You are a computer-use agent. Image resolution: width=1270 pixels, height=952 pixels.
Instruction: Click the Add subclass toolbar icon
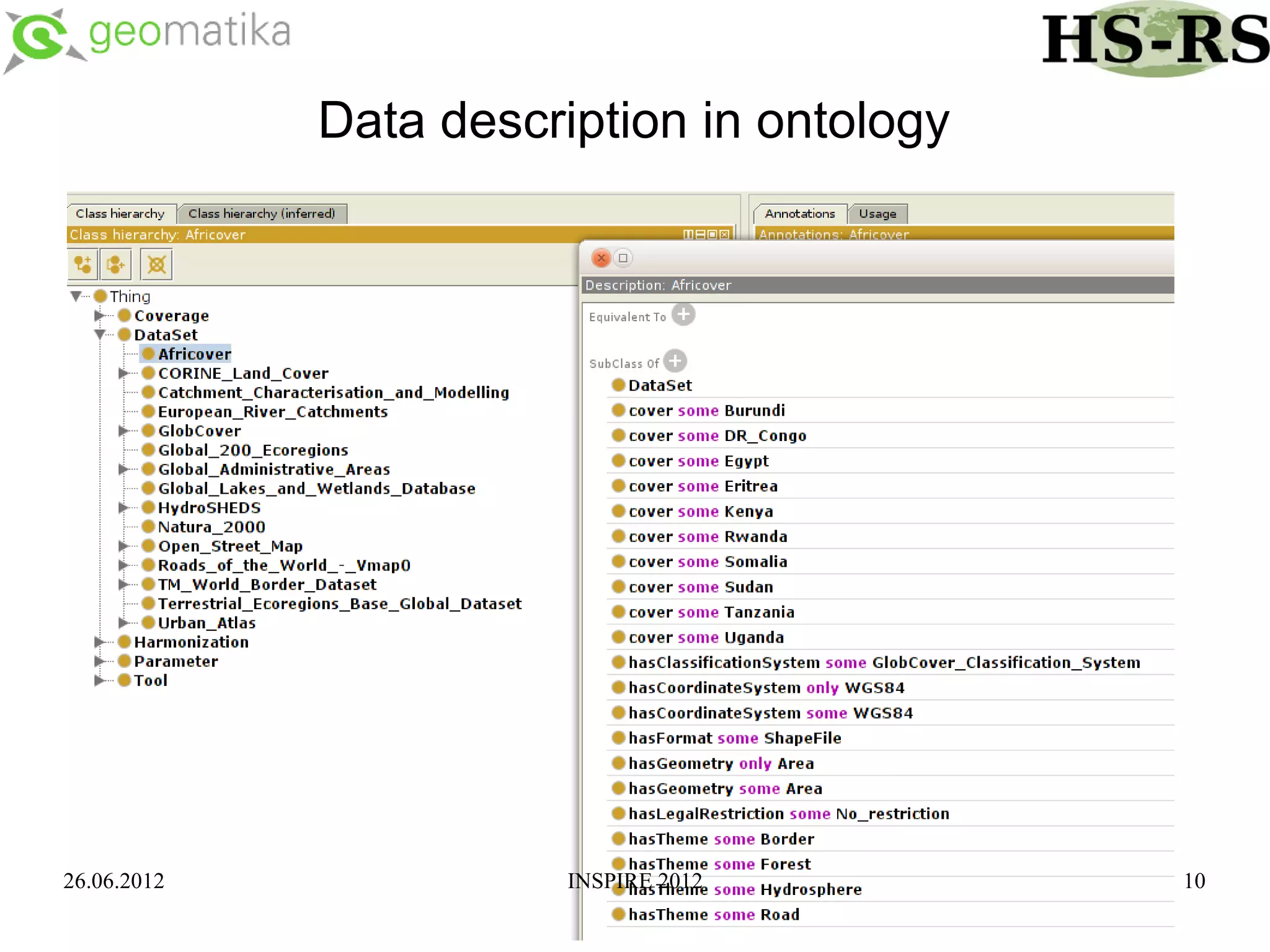(x=82, y=265)
